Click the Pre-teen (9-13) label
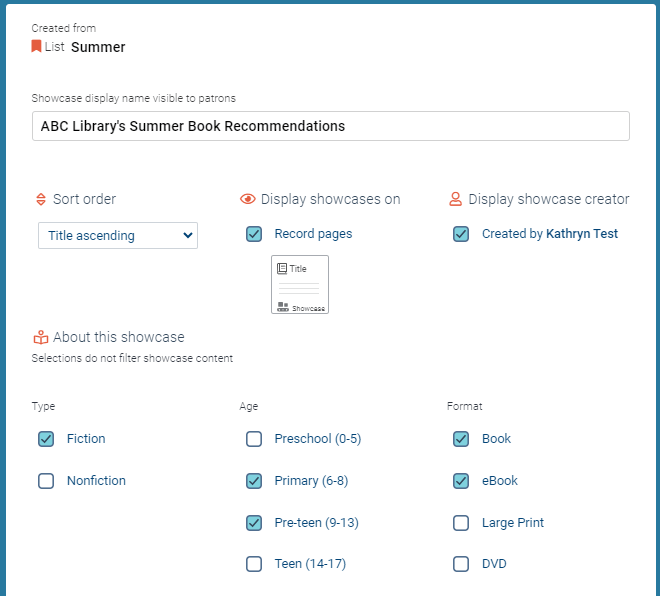The height and width of the screenshot is (596, 660). 317,523
